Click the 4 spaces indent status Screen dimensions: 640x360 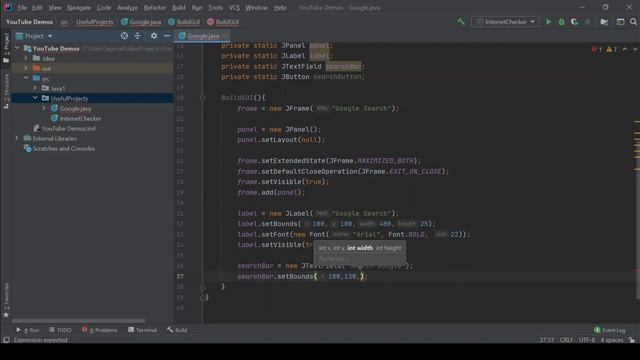tap(611, 340)
